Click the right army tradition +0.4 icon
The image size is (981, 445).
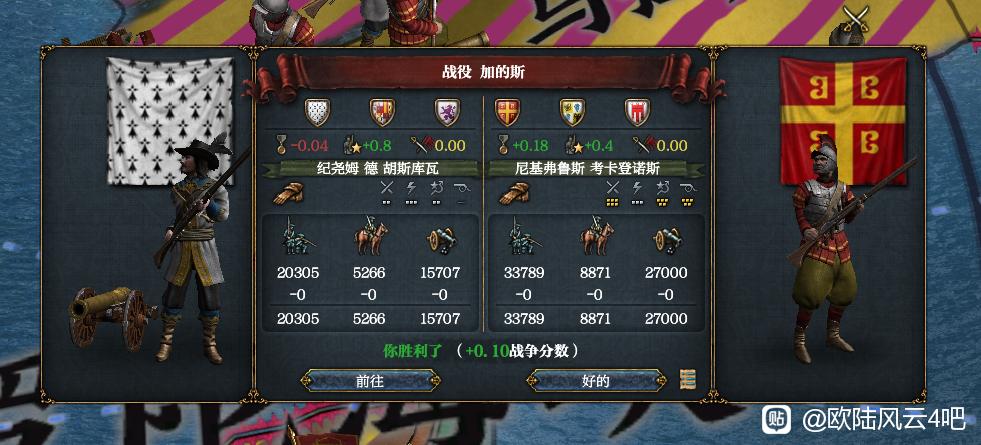click(x=574, y=146)
